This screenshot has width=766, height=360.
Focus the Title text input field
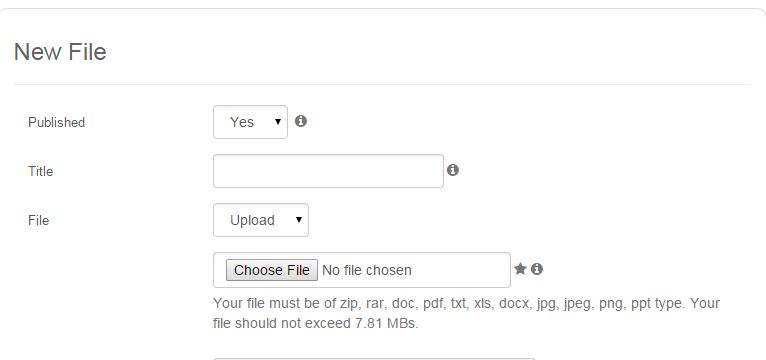[328, 171]
